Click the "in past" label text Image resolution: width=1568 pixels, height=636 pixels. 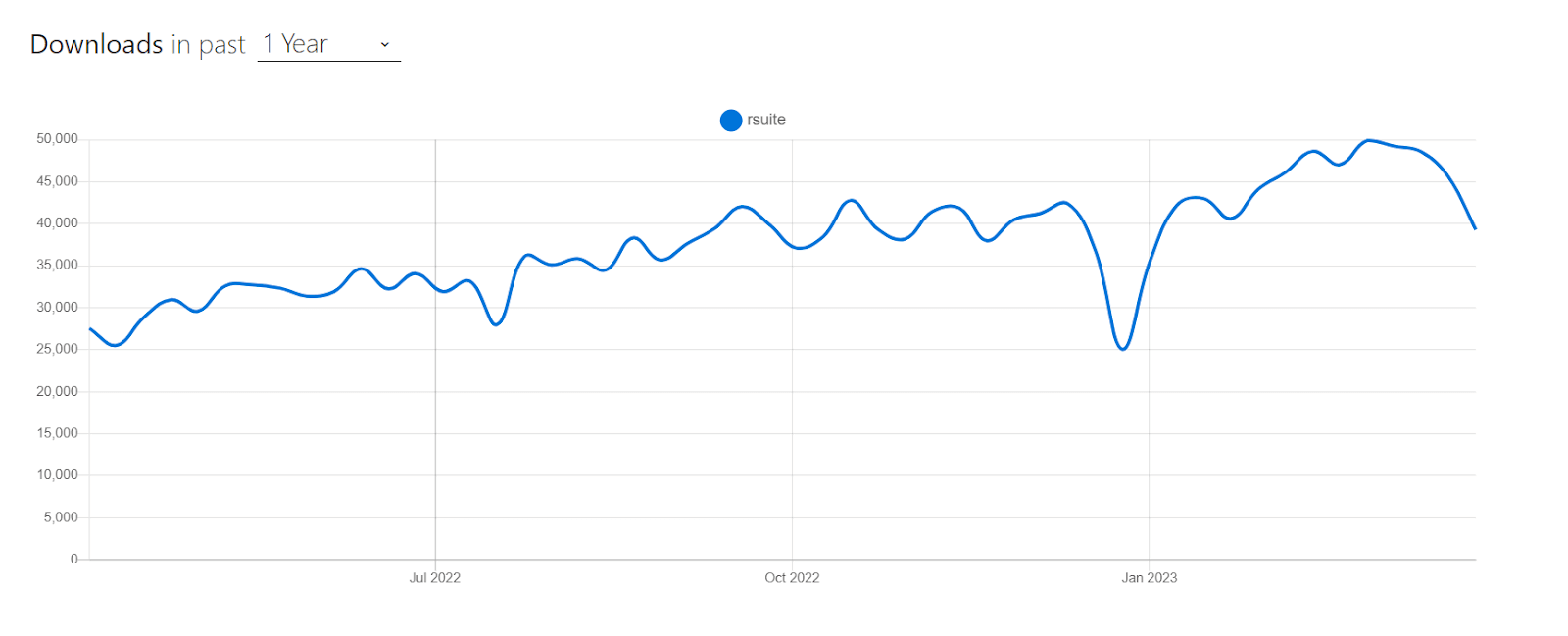coord(208,45)
